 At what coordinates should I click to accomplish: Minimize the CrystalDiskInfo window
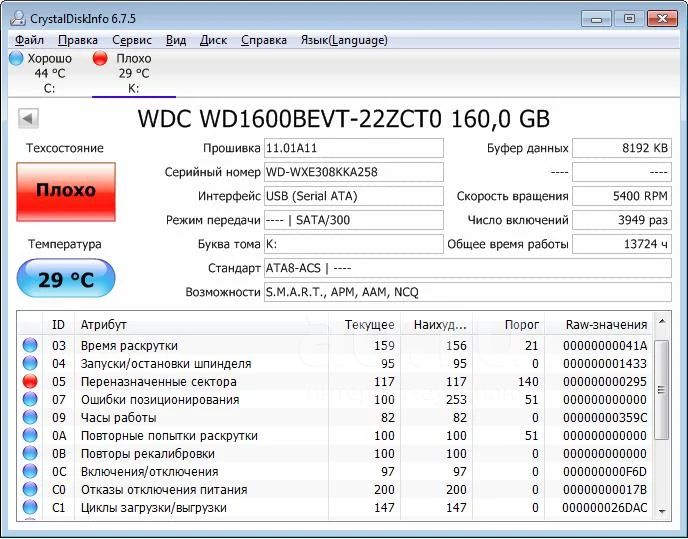click(x=596, y=19)
